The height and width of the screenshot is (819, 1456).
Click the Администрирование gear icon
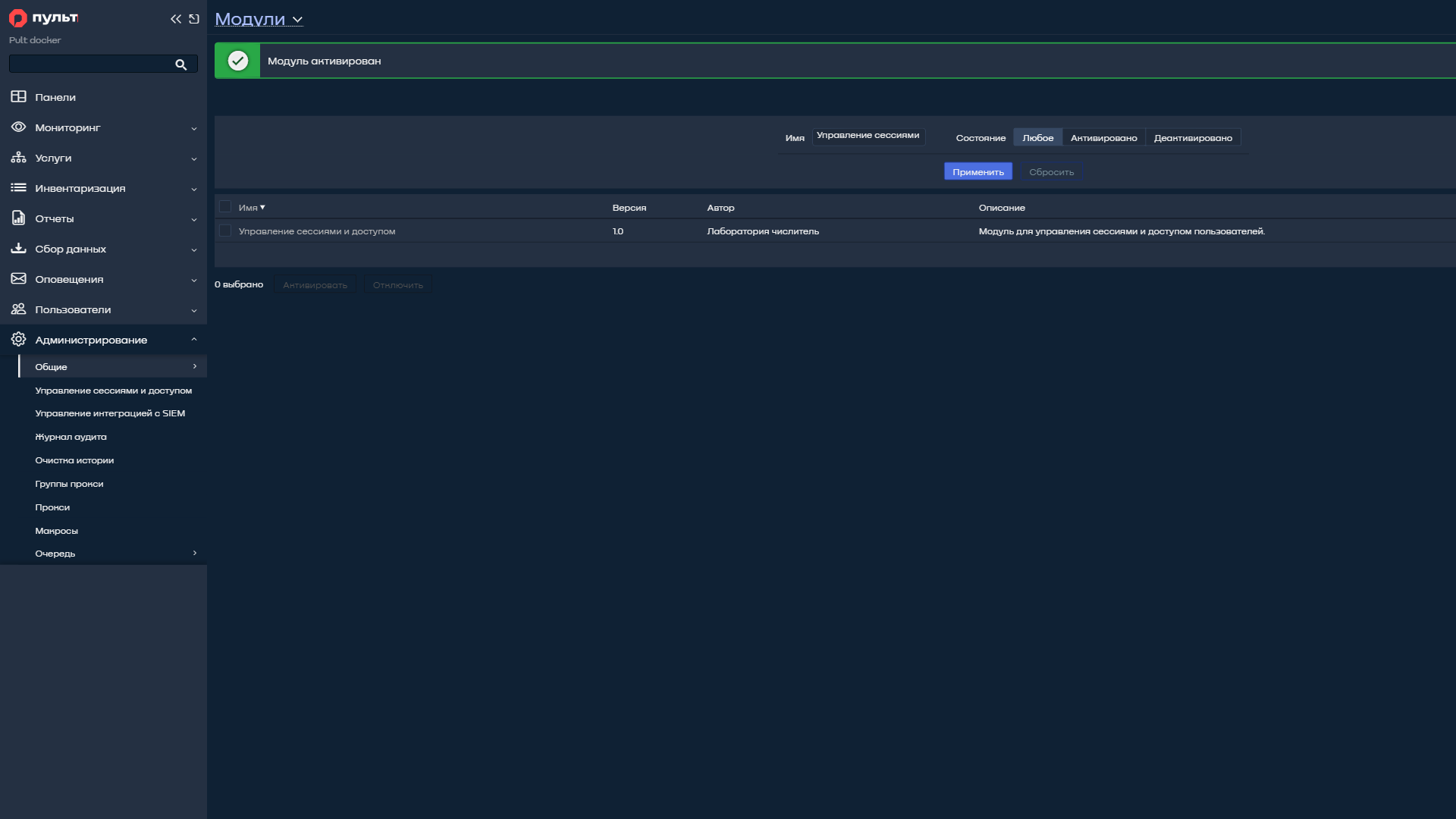point(18,339)
